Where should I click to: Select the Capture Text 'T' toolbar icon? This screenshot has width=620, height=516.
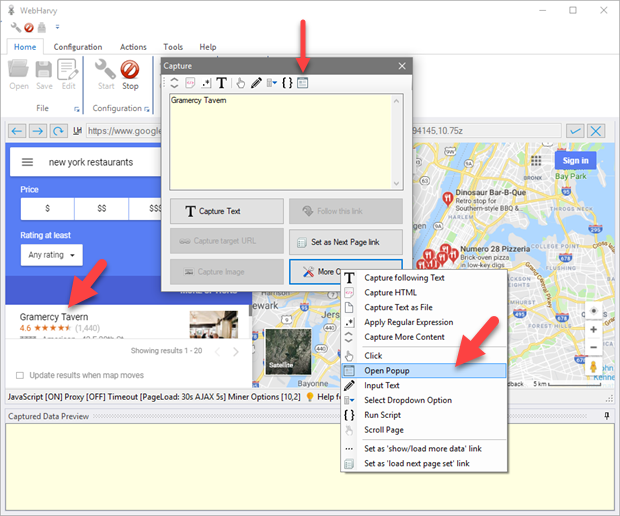coord(221,83)
